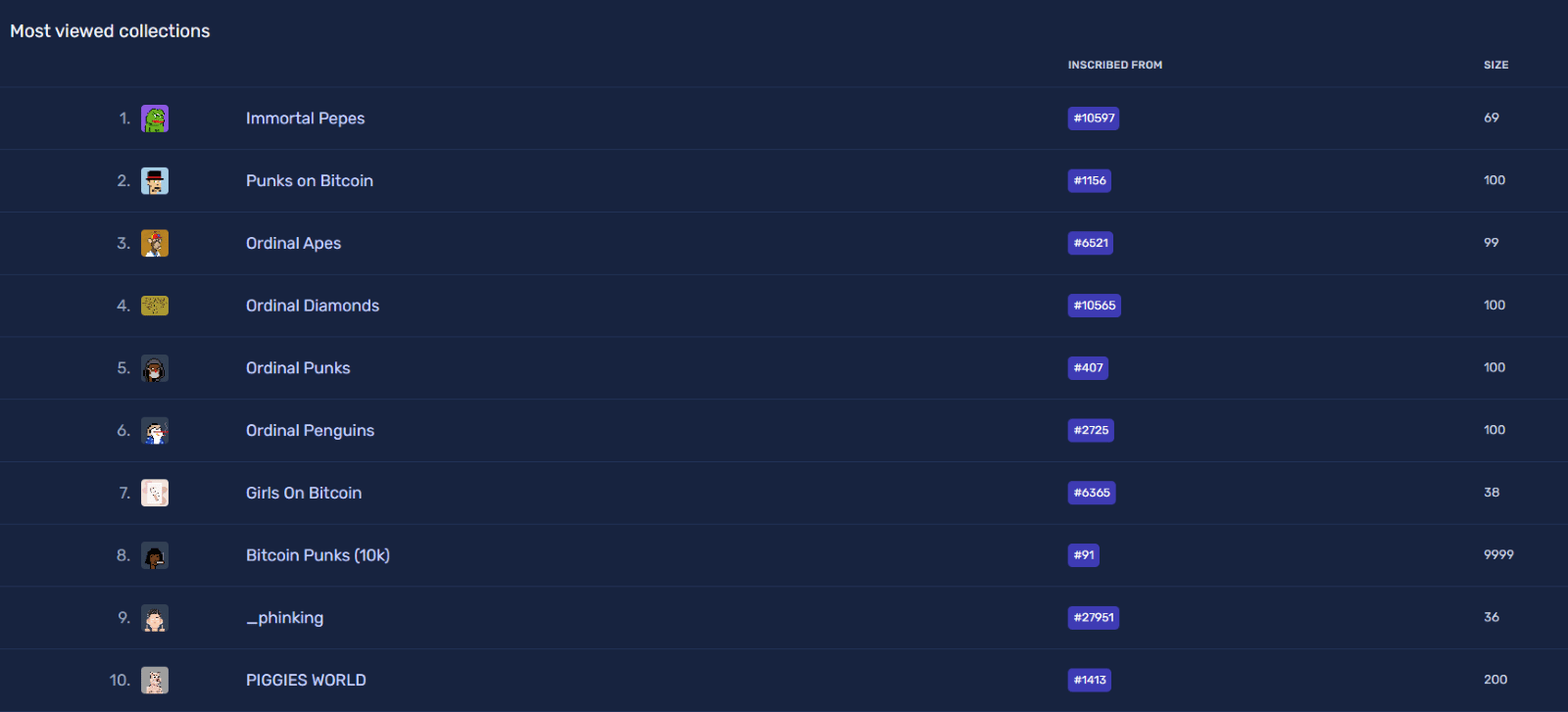Open the Bitcoin Punks (10k) avatar thumbnail
Viewport: 1568px width, 712px height.
click(x=155, y=555)
